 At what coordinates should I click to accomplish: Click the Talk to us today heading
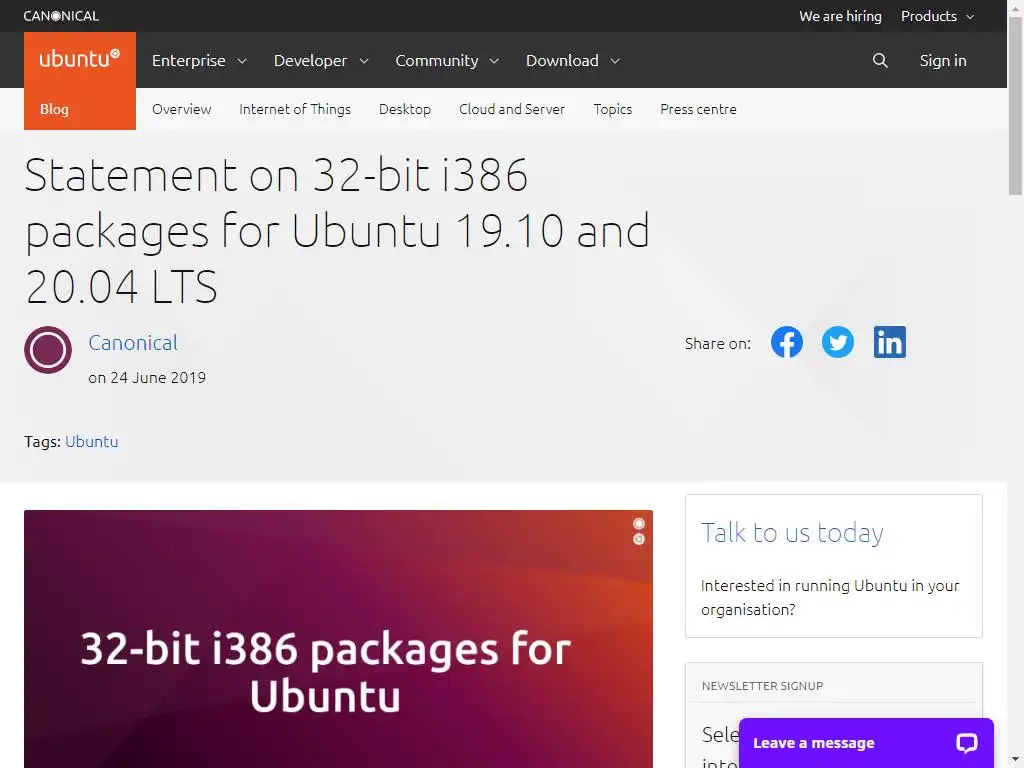[792, 533]
